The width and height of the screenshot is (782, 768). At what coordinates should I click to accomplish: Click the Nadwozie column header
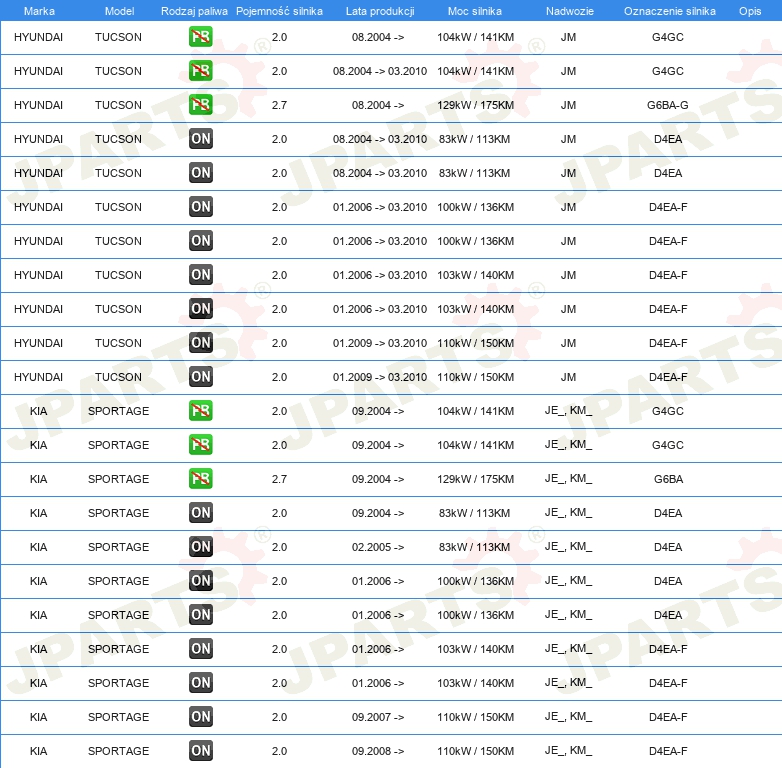point(570,11)
